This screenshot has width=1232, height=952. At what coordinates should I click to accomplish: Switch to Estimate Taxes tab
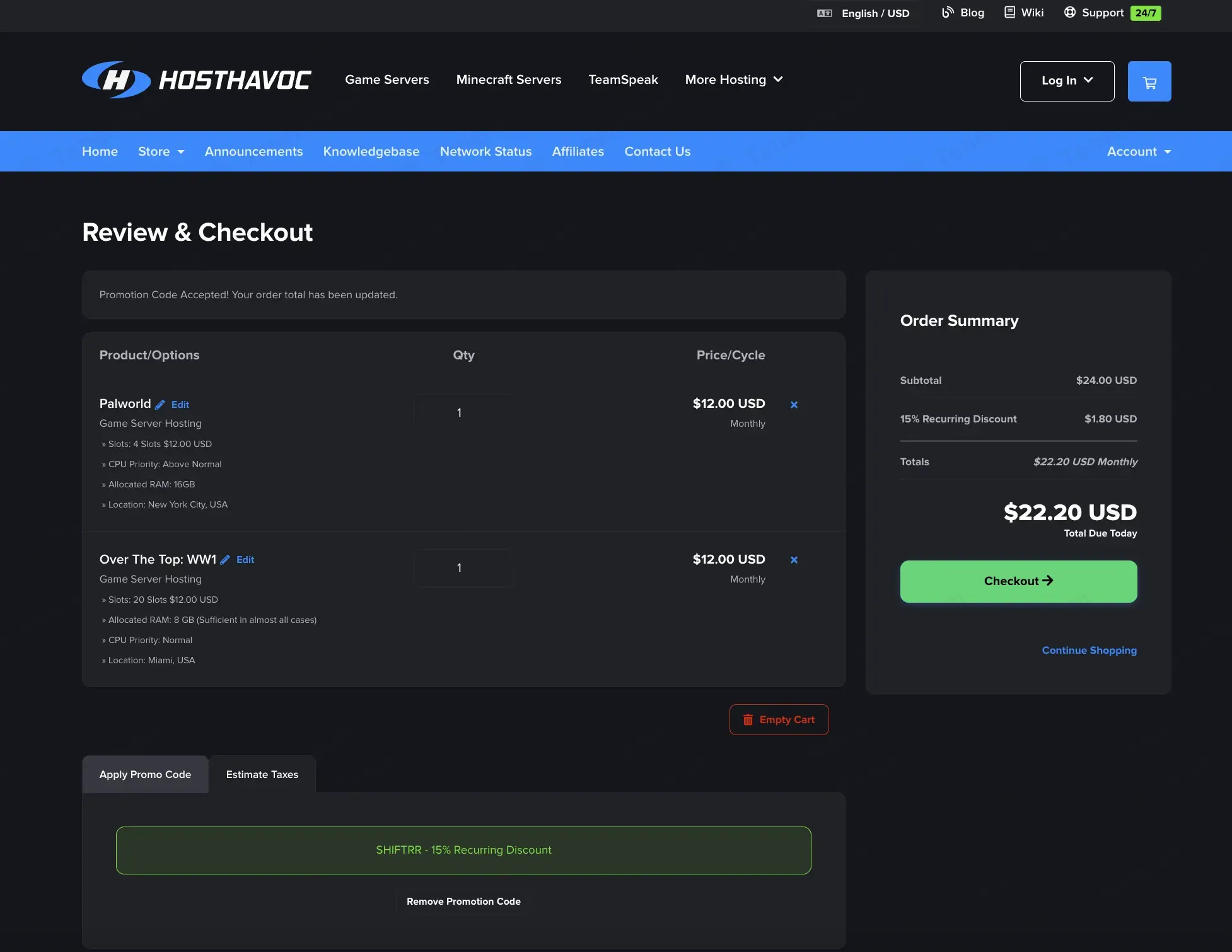pyautogui.click(x=262, y=775)
